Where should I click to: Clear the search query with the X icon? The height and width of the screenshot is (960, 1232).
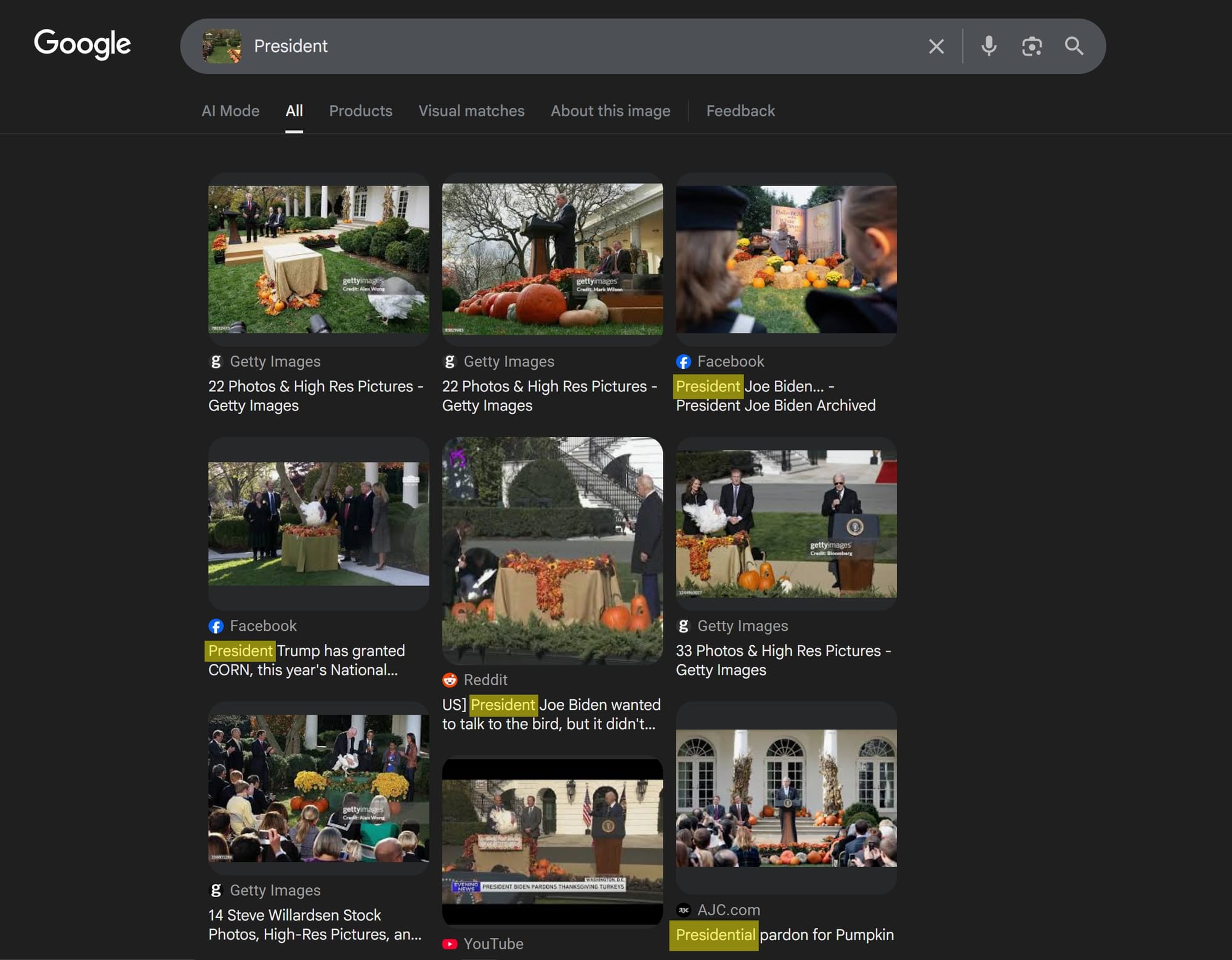[x=936, y=46]
